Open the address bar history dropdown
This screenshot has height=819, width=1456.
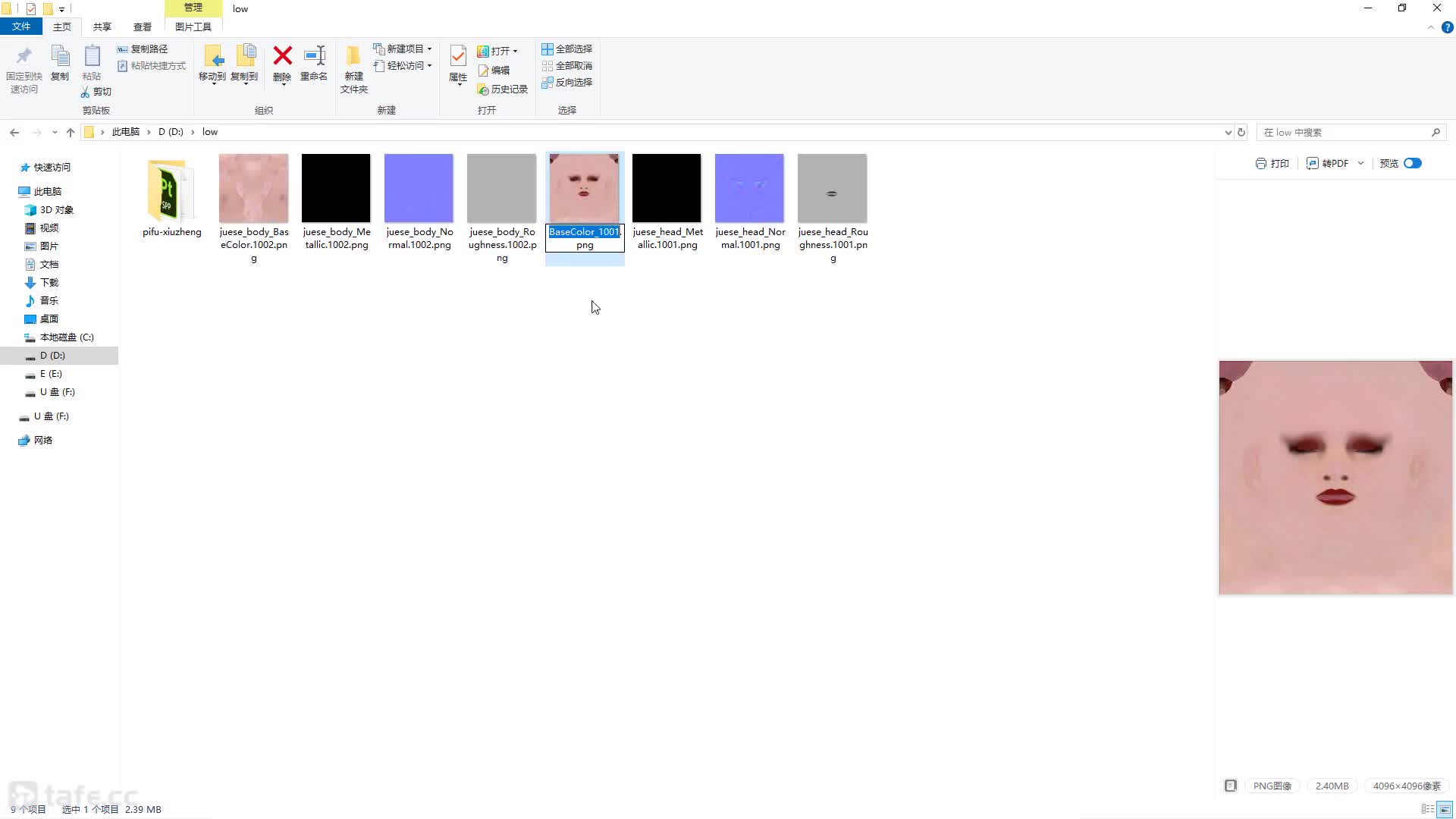(1228, 132)
